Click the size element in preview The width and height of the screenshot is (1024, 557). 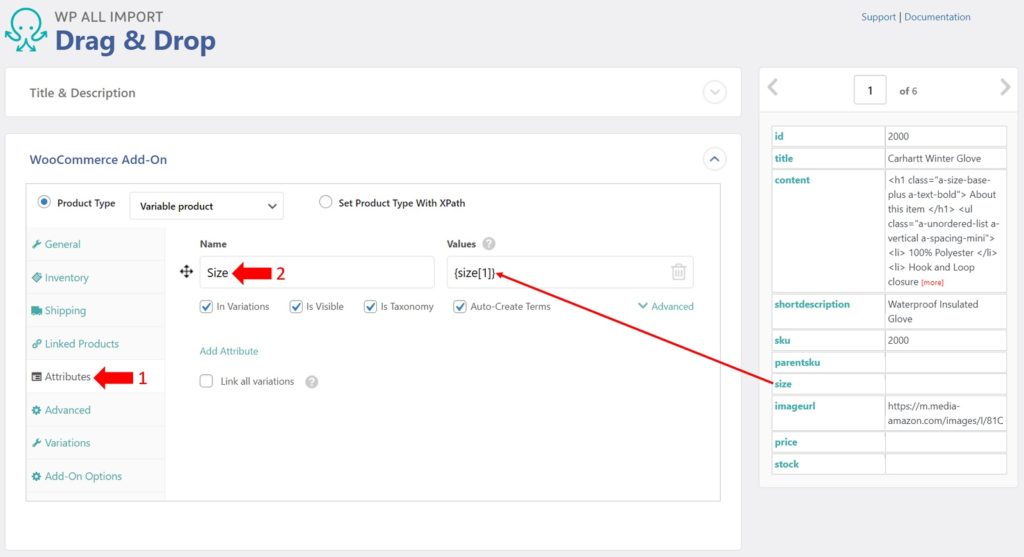coord(783,384)
